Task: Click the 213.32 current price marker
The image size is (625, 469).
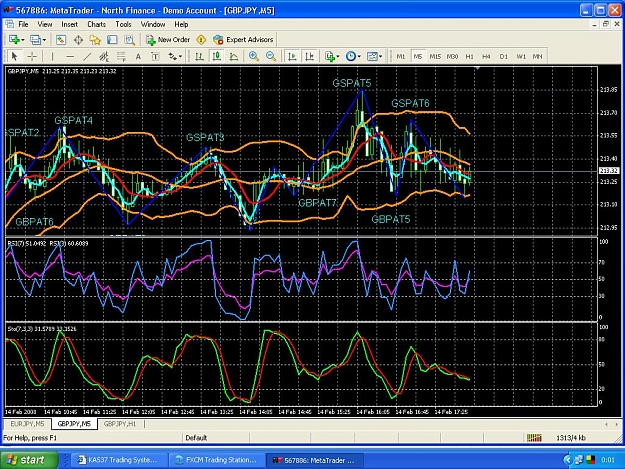Action: (609, 171)
